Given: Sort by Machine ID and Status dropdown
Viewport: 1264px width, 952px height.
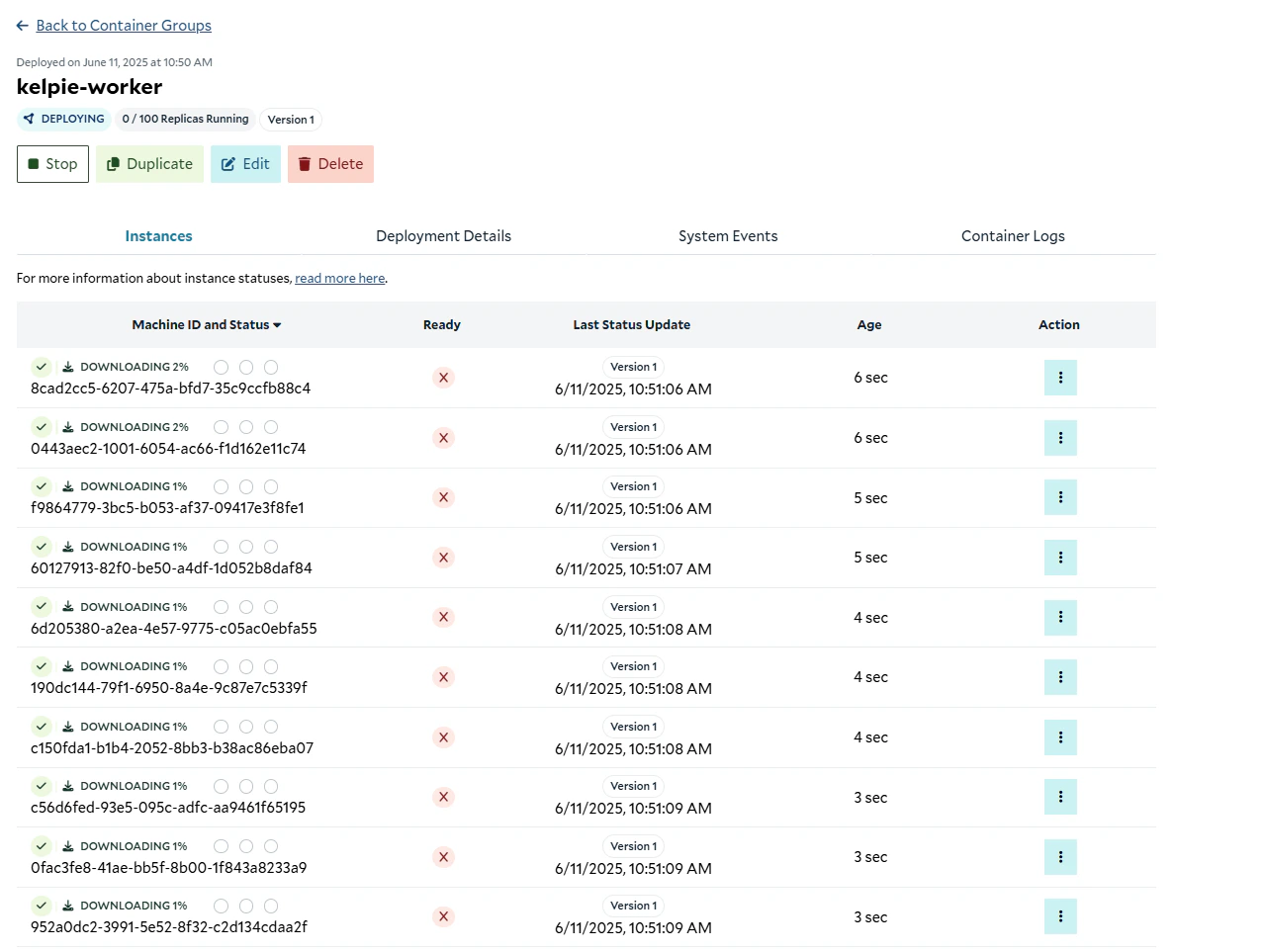Looking at the screenshot, I should point(207,324).
